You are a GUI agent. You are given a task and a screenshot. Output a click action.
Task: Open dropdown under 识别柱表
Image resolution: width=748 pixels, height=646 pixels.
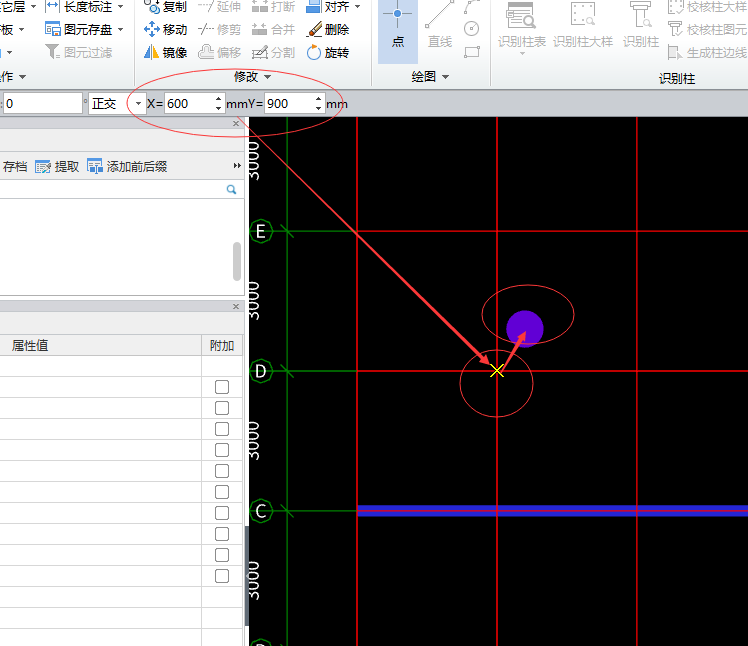(522, 53)
